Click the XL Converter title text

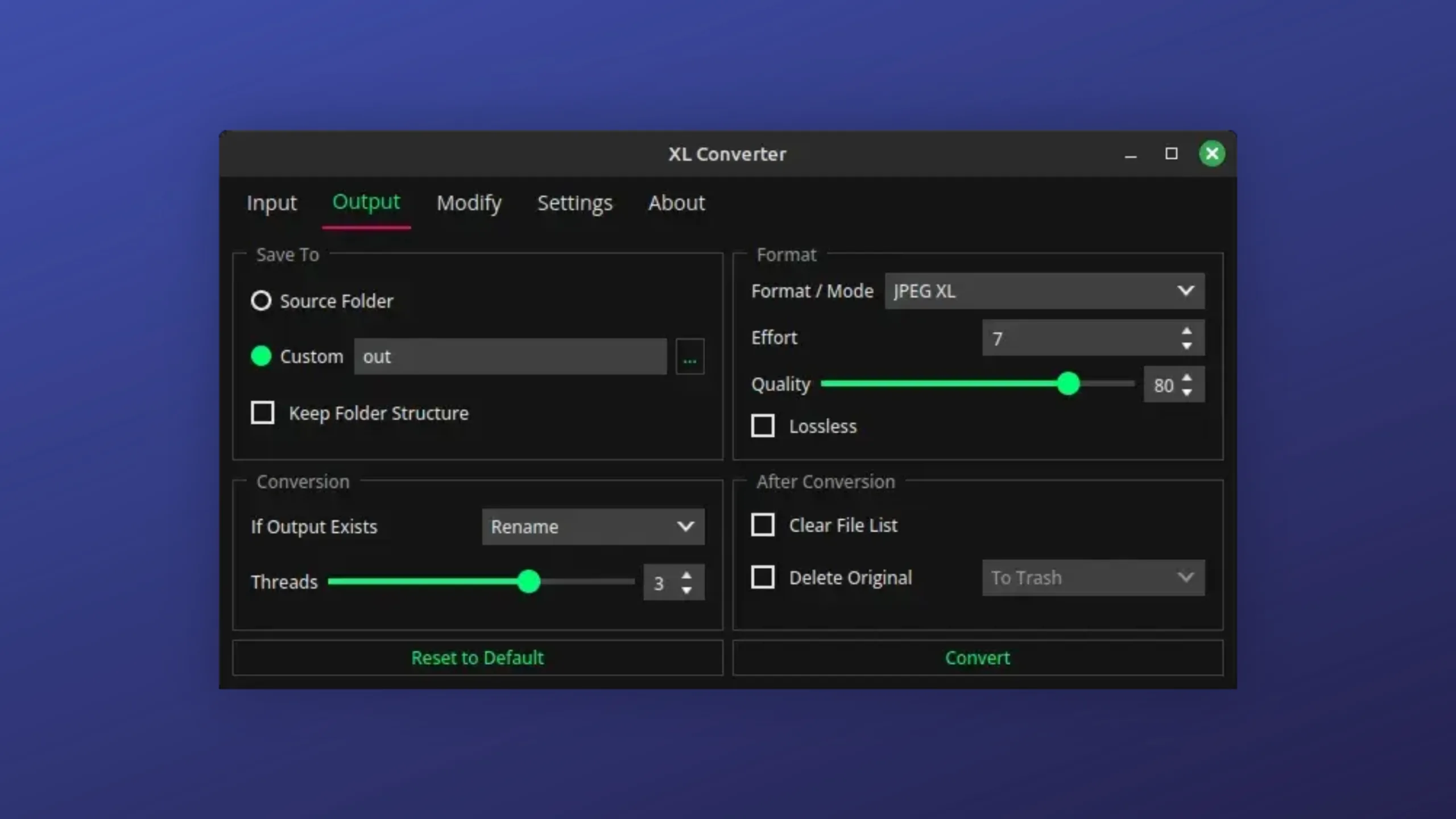[x=727, y=154]
